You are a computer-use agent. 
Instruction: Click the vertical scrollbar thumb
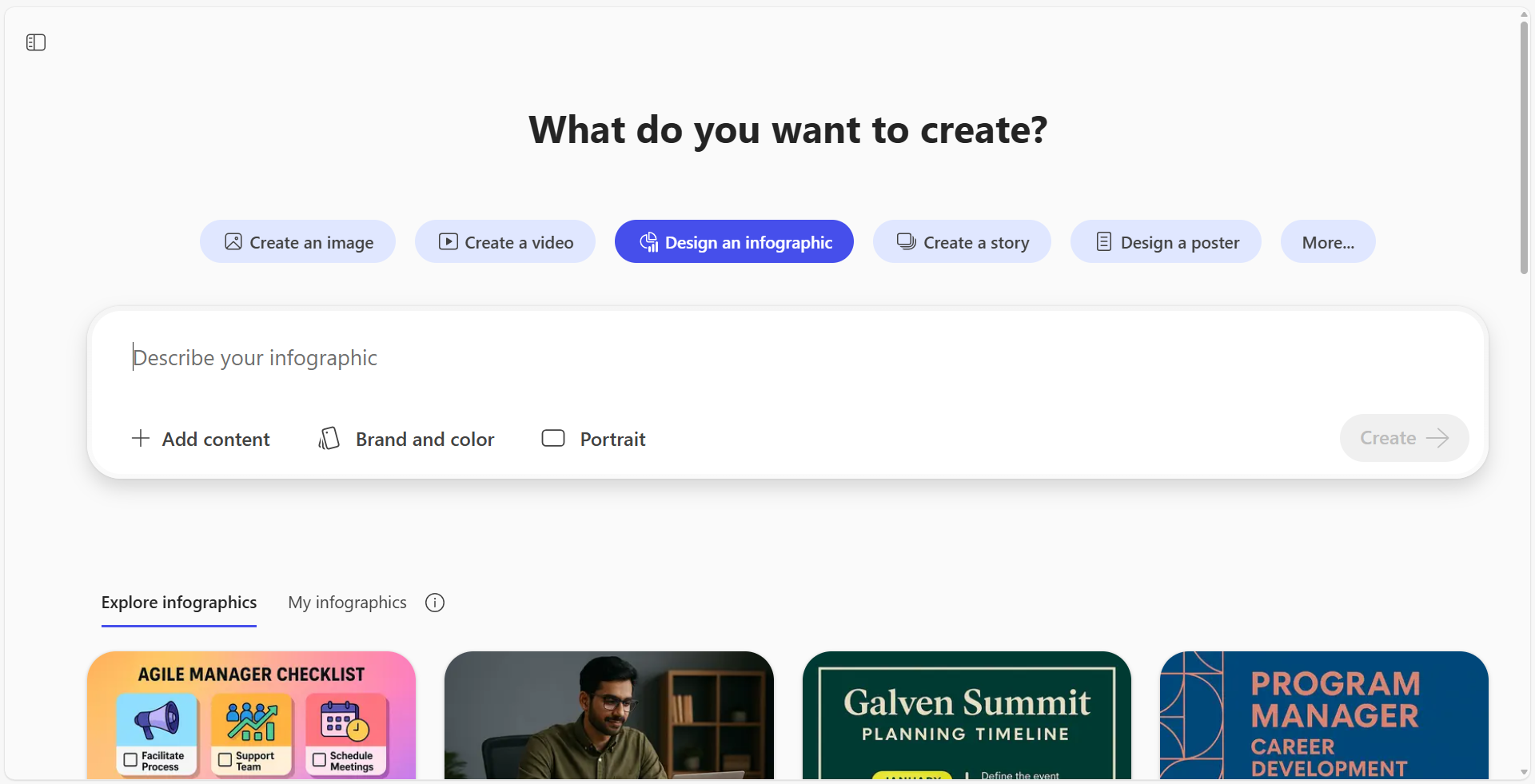coord(1524,148)
